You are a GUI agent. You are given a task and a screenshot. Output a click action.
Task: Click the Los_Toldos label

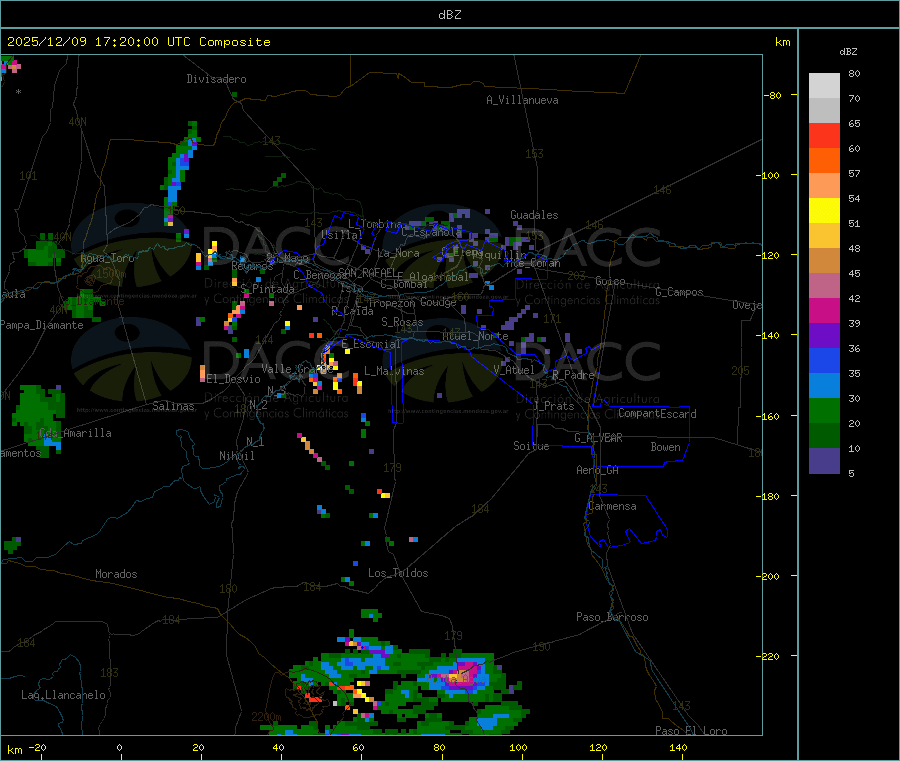point(398,573)
